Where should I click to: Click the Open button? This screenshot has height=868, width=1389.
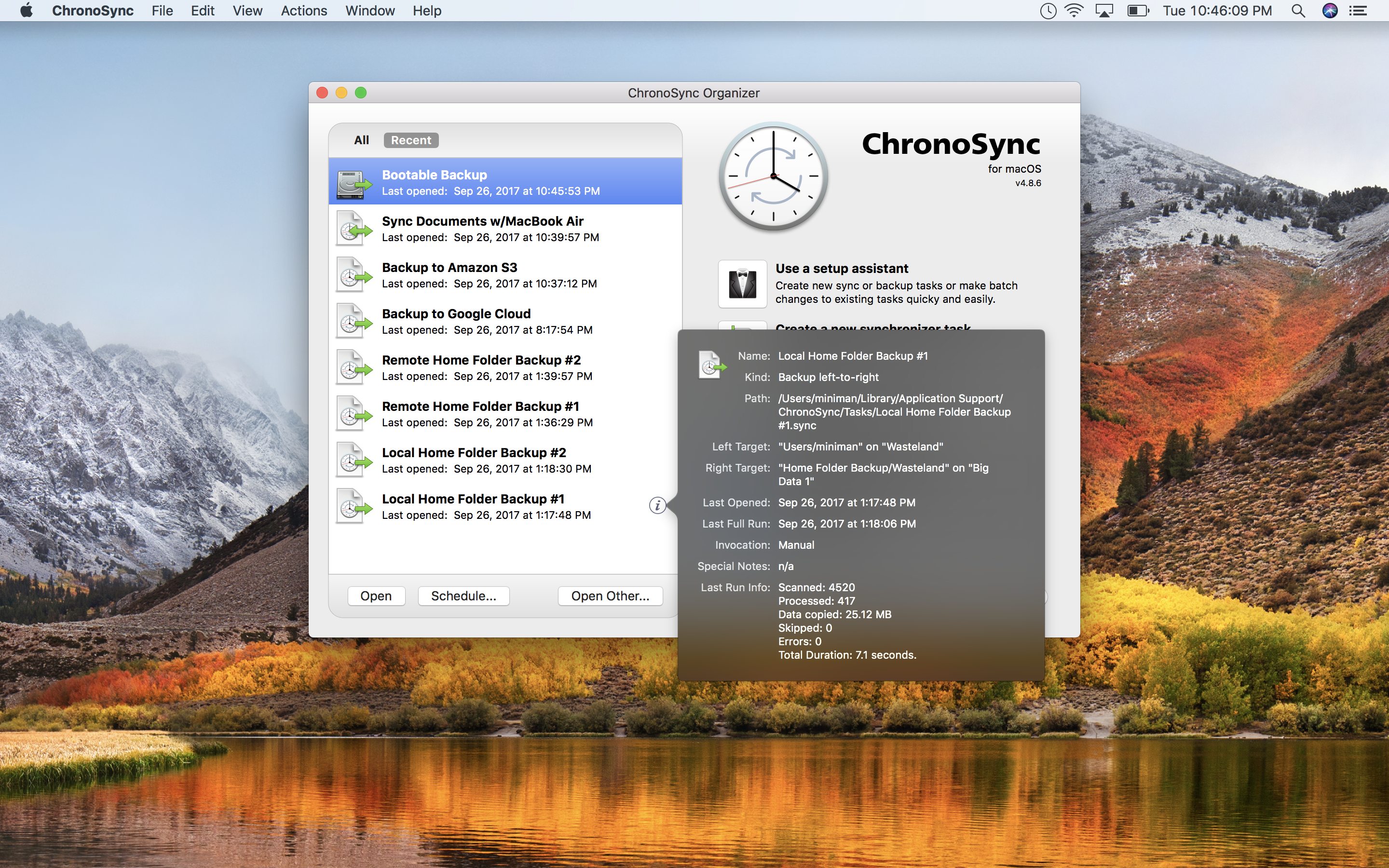(376, 596)
